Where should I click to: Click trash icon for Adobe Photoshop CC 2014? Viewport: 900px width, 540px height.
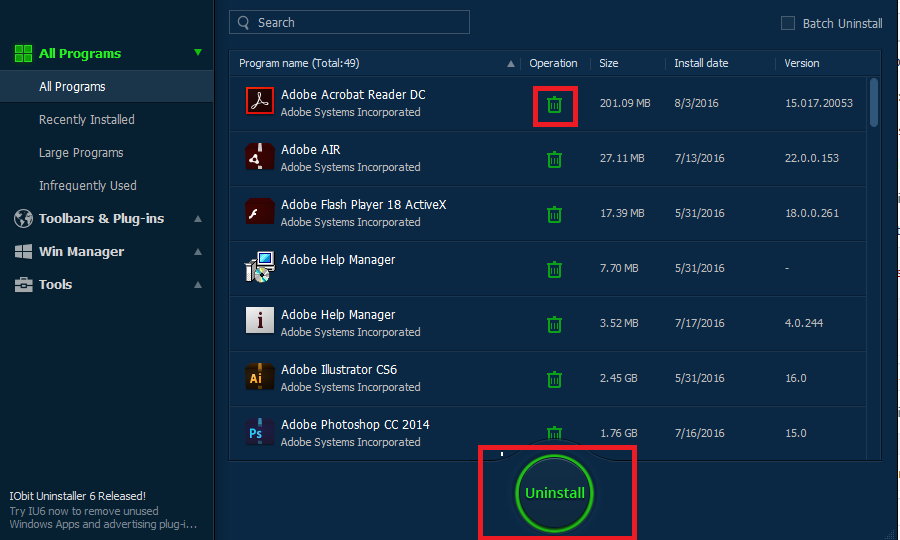[x=554, y=433]
